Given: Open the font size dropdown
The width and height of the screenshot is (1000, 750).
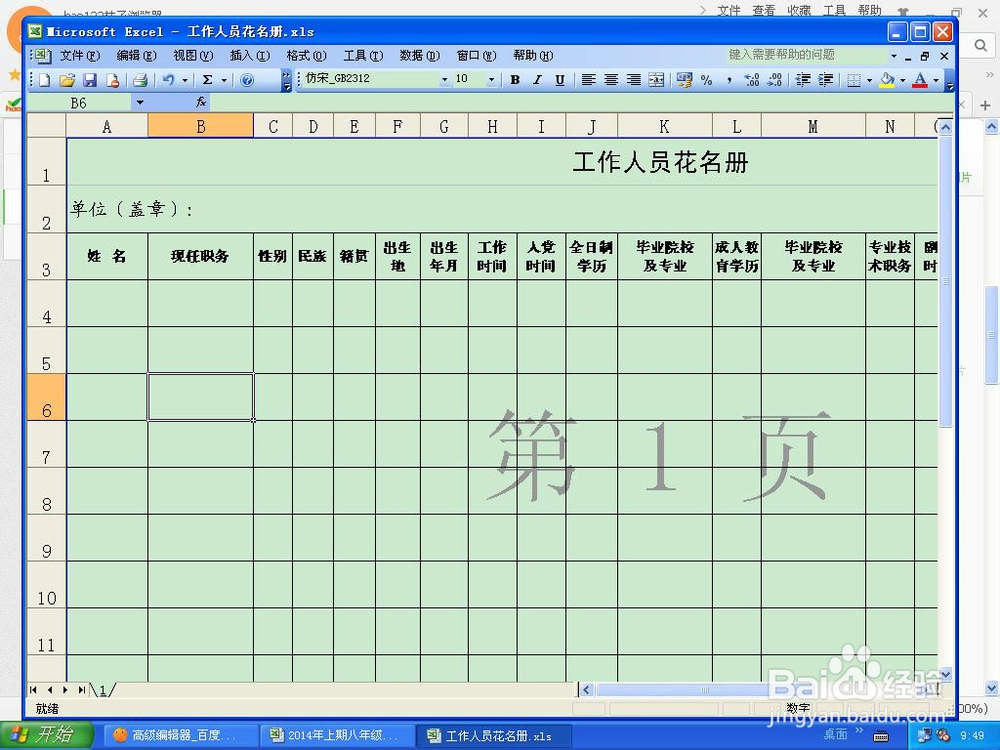Looking at the screenshot, I should pyautogui.click(x=491, y=80).
